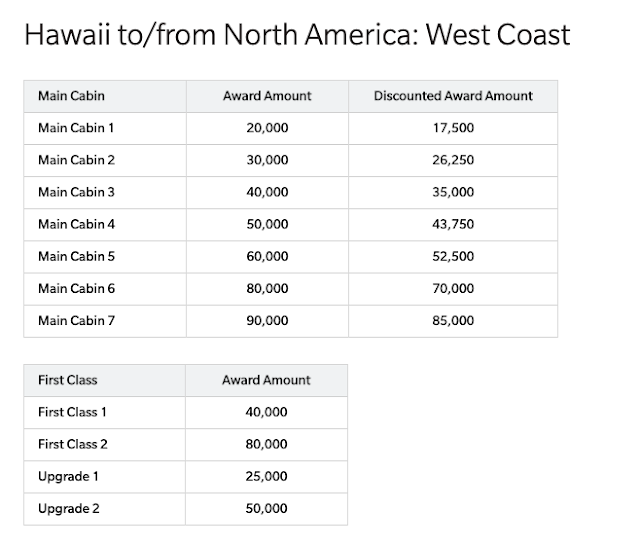Select the Main Cabin 3 row label
Screen dimensions: 640x547
coord(76,192)
